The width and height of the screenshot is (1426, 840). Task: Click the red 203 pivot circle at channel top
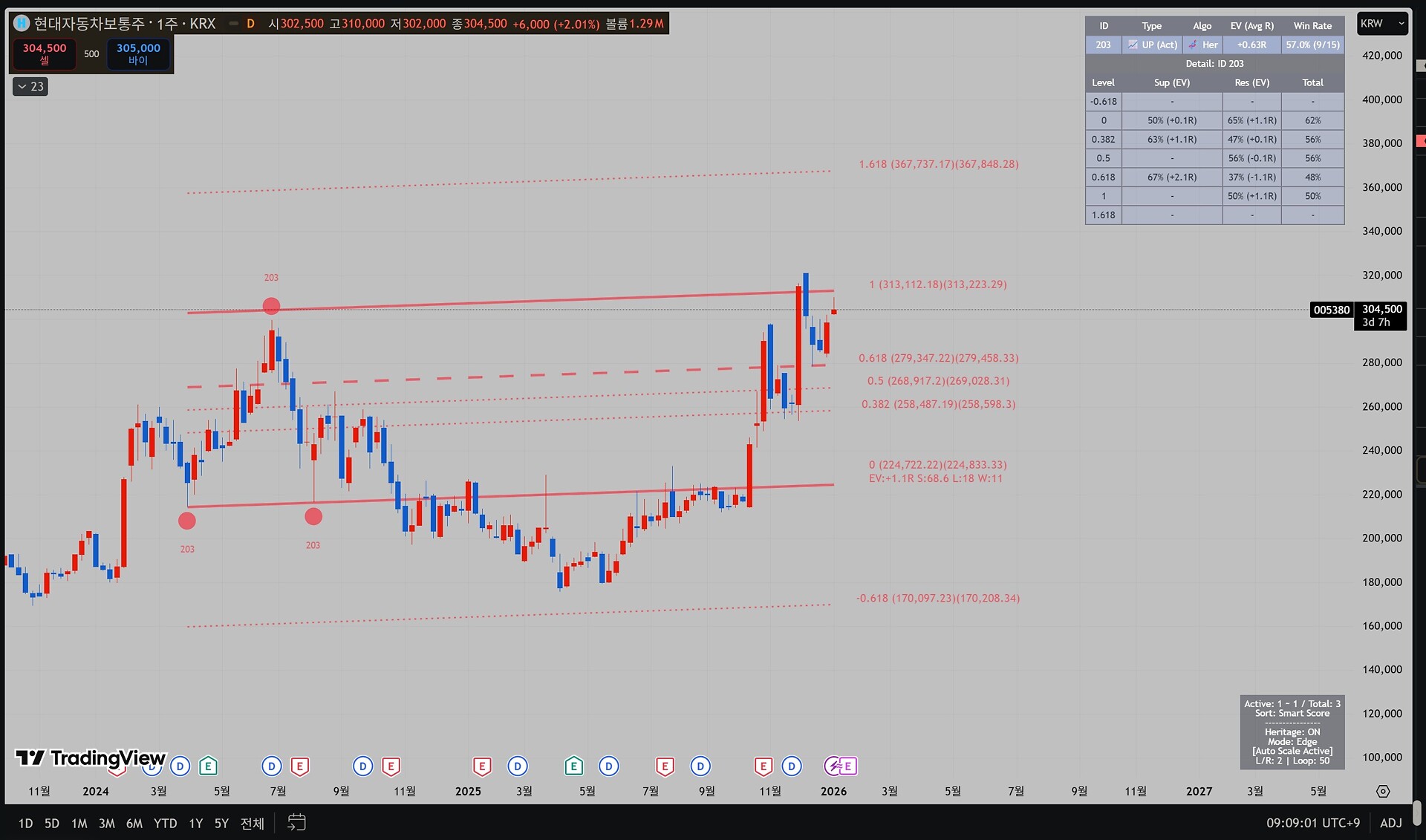(272, 306)
